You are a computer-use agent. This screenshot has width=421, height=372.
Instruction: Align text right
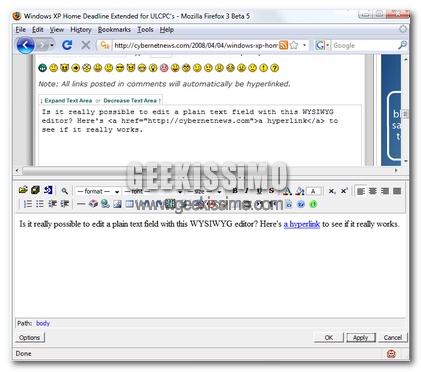(385, 191)
